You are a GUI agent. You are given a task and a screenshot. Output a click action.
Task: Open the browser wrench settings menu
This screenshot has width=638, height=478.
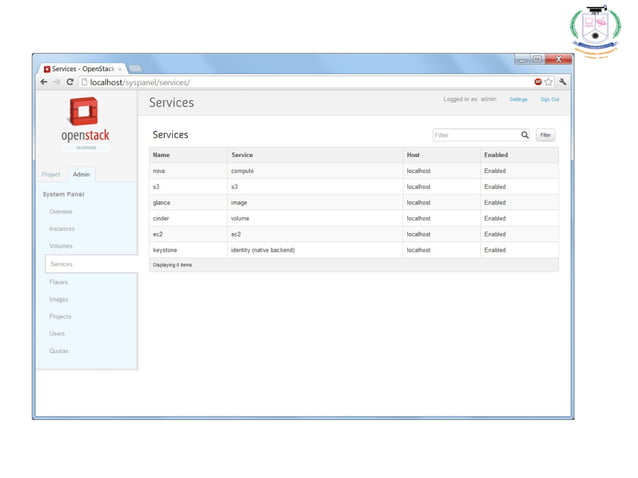point(563,82)
